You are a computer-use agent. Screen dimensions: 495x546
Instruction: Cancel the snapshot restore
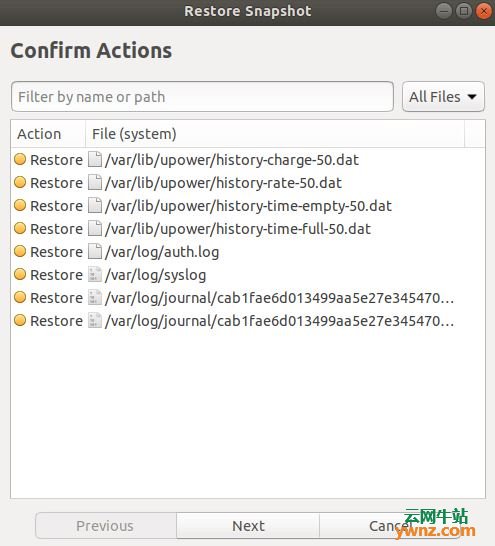tap(390, 526)
